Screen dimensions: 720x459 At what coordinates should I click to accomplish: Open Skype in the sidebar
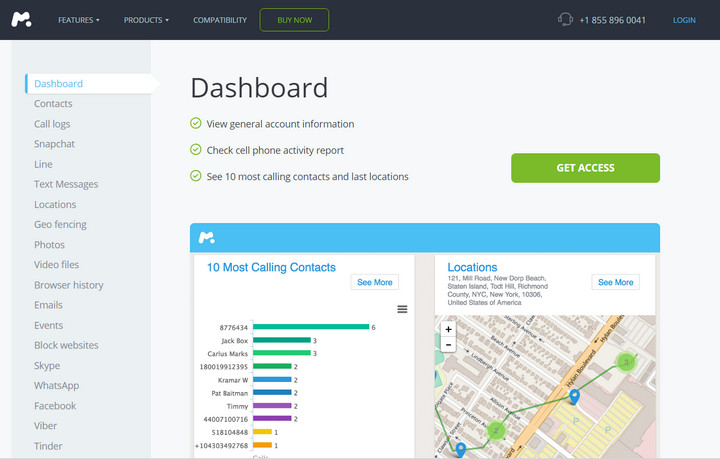[x=47, y=366]
